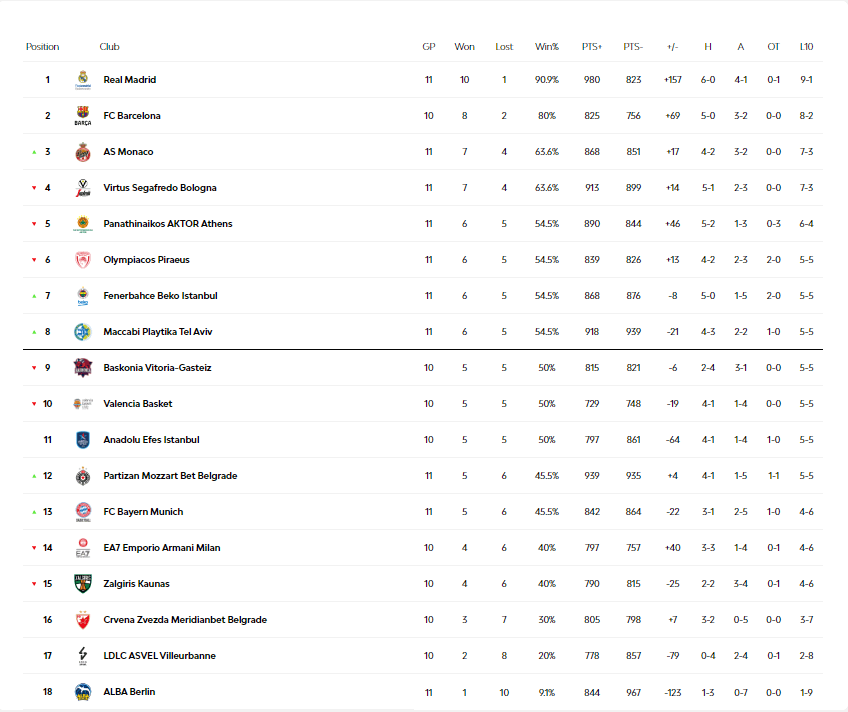Open Panathinaikos AKTOR Athens team page
The width and height of the screenshot is (848, 712).
pyautogui.click(x=168, y=224)
